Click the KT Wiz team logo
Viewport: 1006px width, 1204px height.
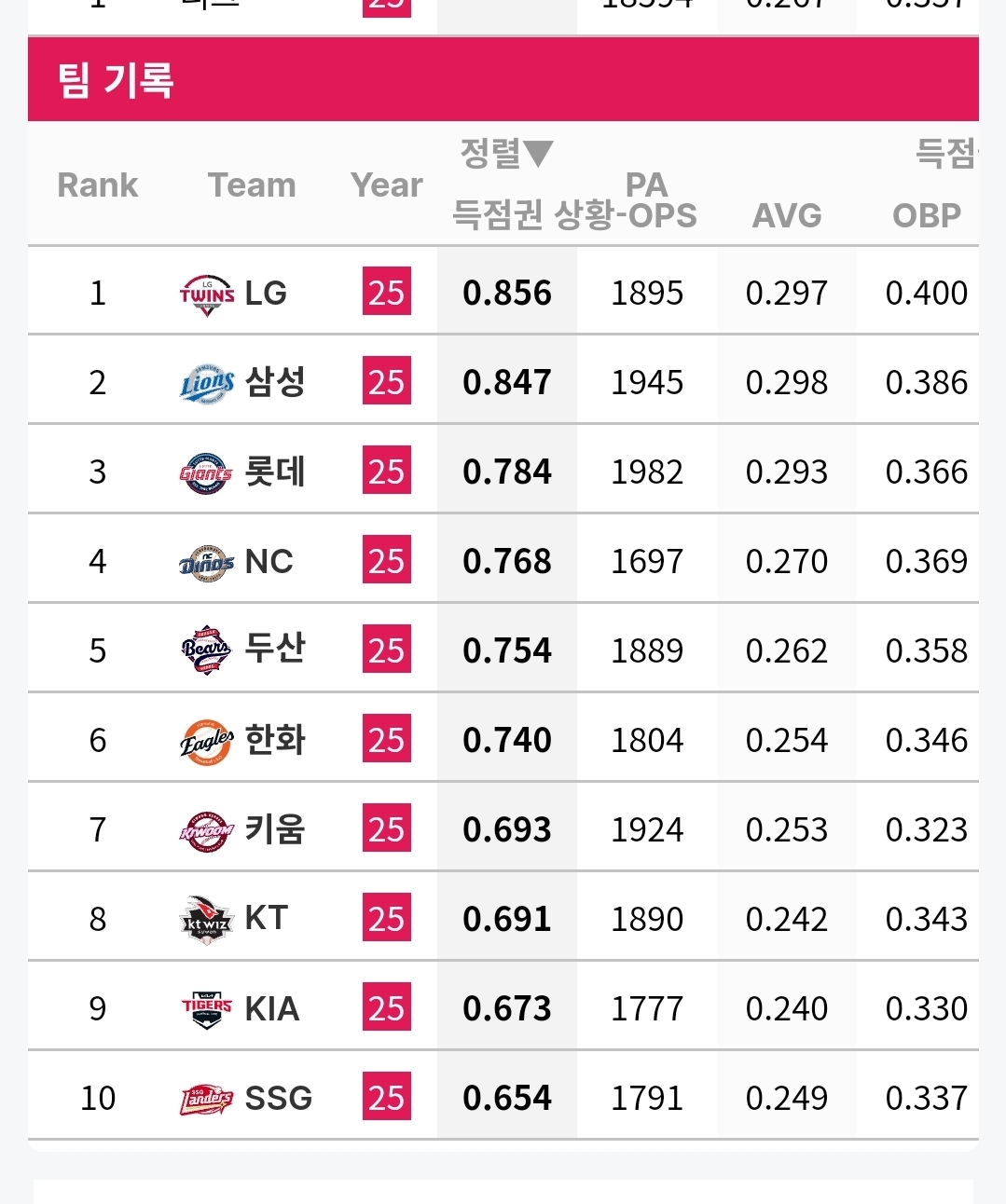206,919
